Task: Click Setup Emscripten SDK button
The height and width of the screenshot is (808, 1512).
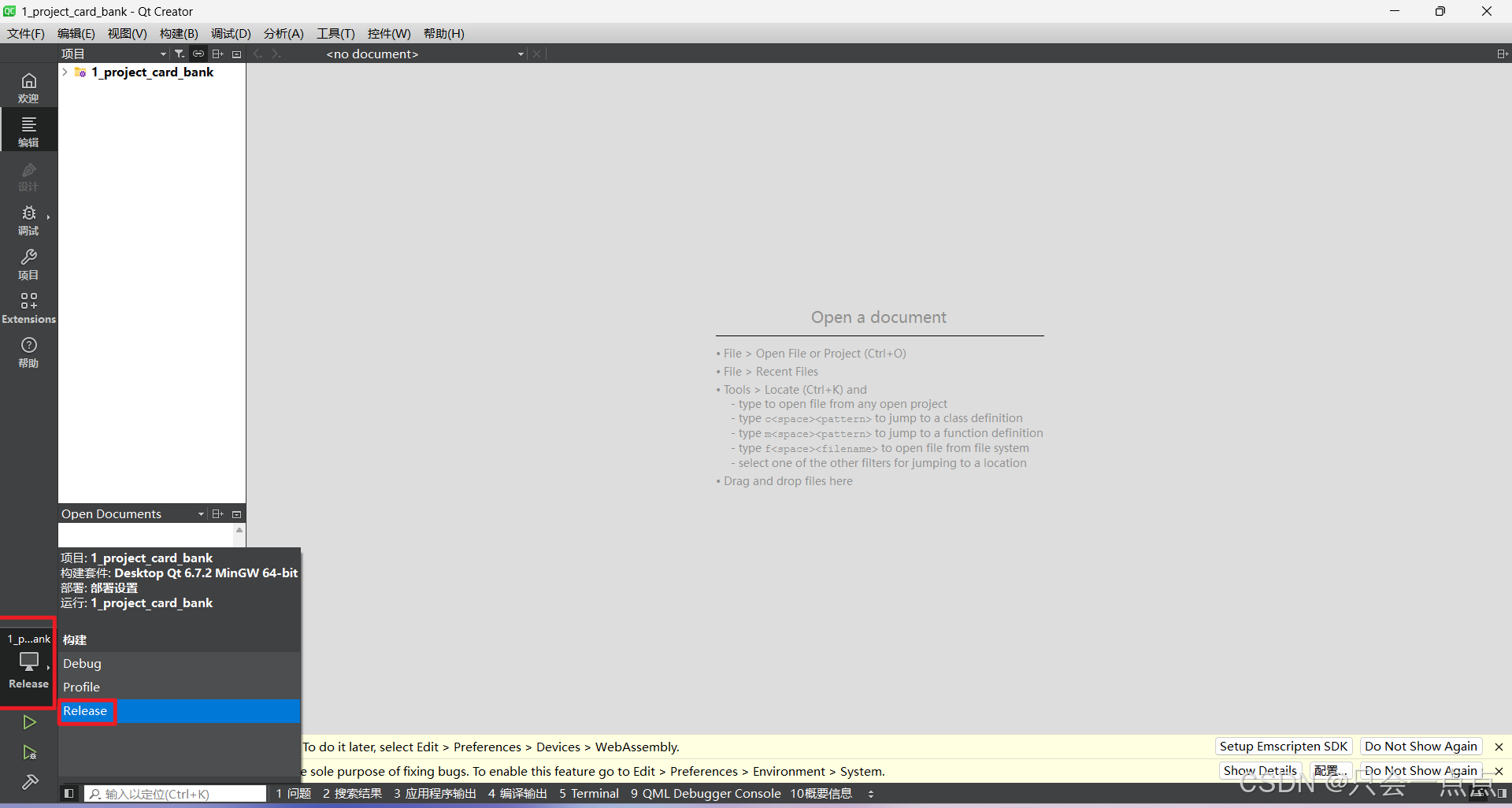Action: click(x=1284, y=747)
